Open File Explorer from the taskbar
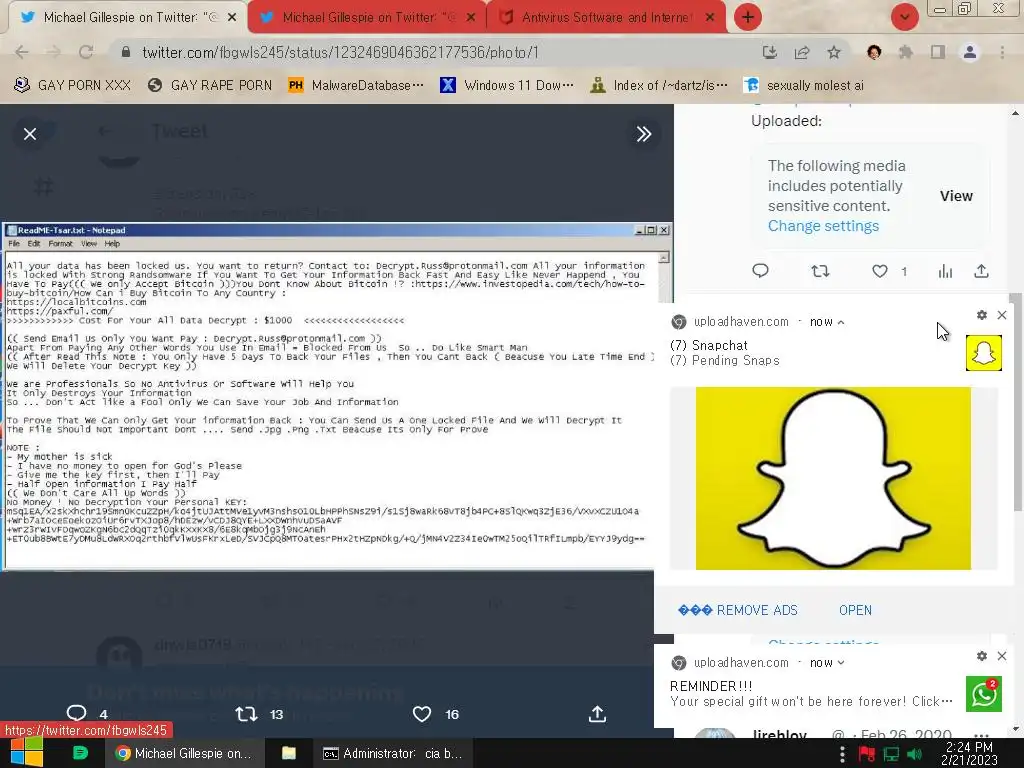Viewport: 1024px width, 768px height. (289, 753)
